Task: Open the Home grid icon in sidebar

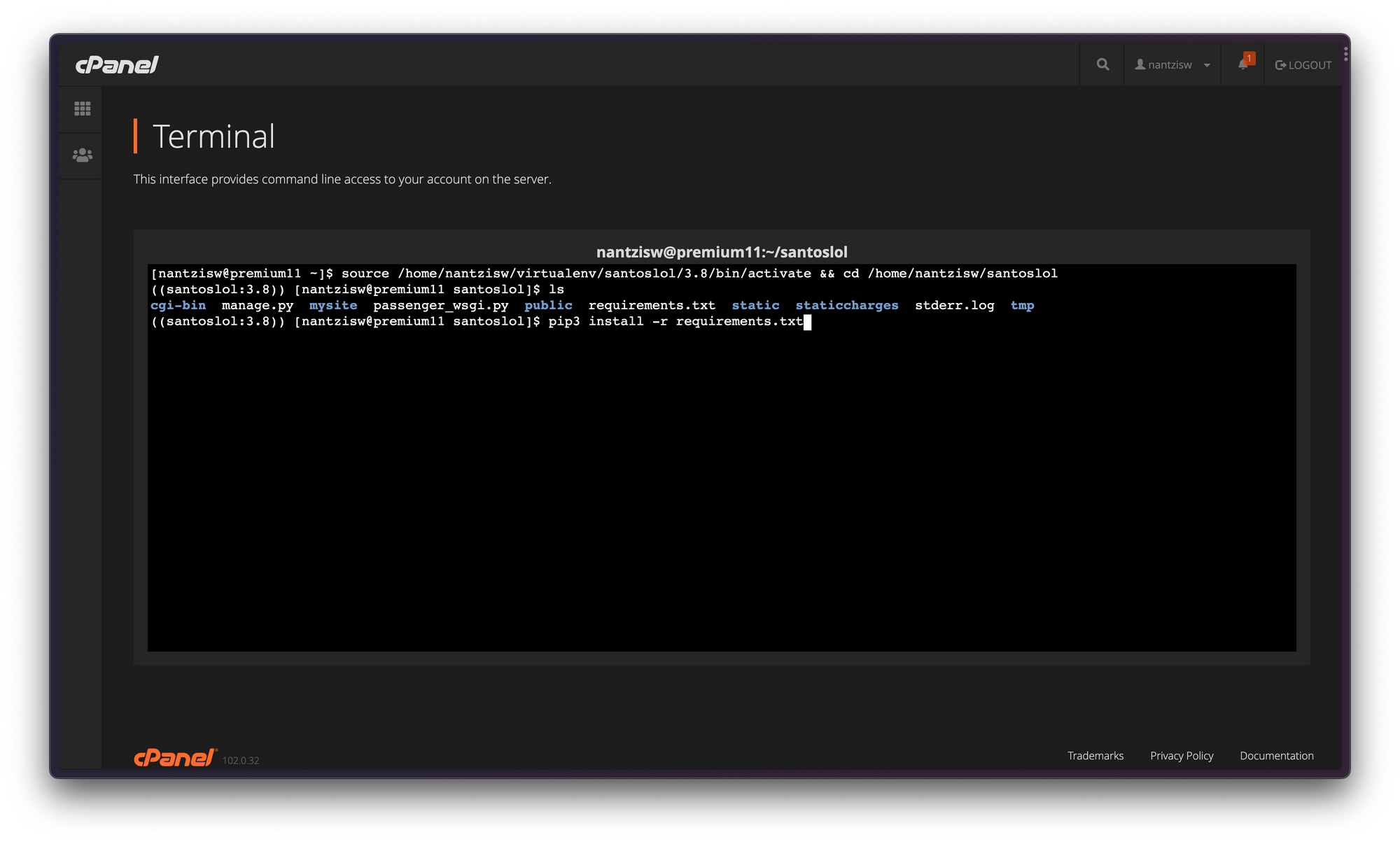Action: [x=83, y=108]
